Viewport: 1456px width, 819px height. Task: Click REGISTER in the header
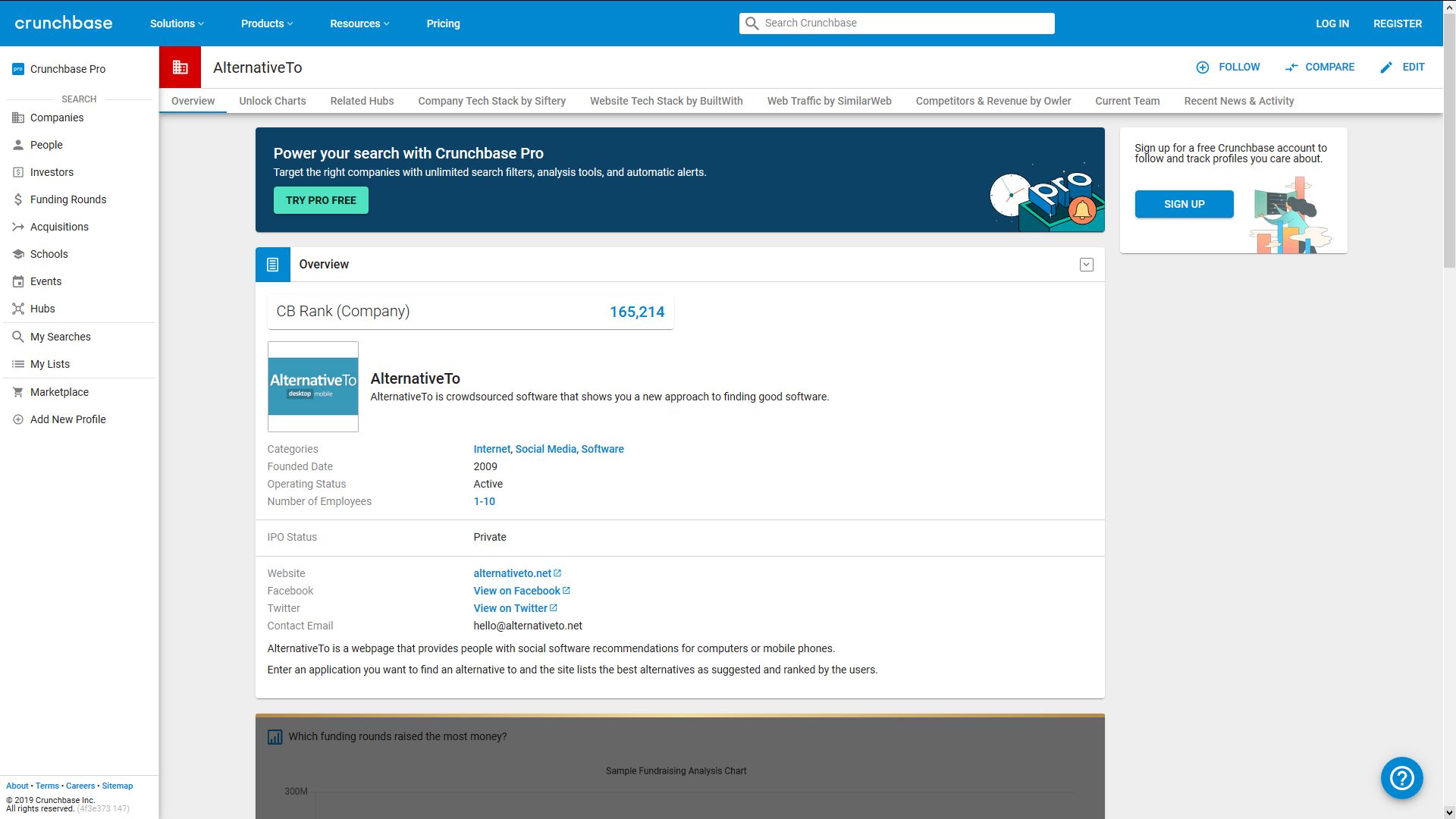coord(1397,24)
